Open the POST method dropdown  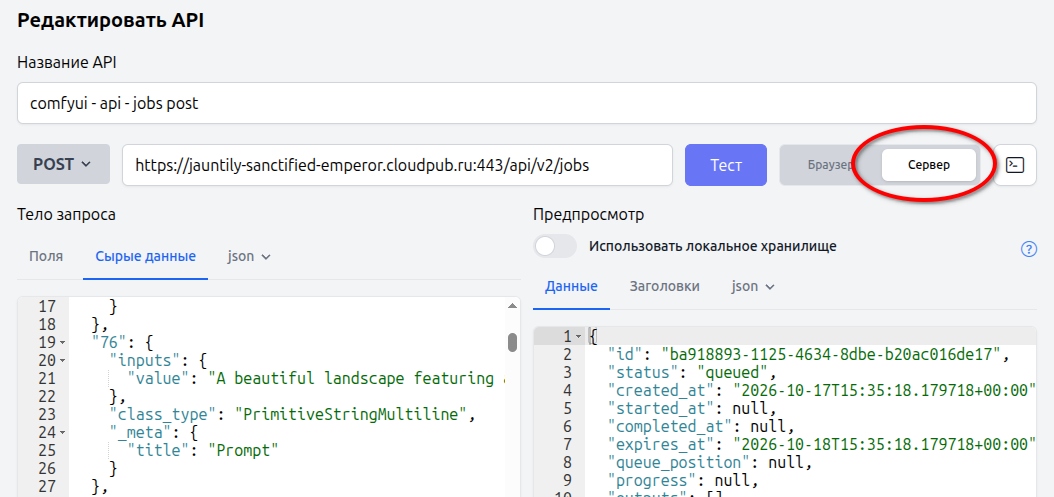click(x=63, y=164)
